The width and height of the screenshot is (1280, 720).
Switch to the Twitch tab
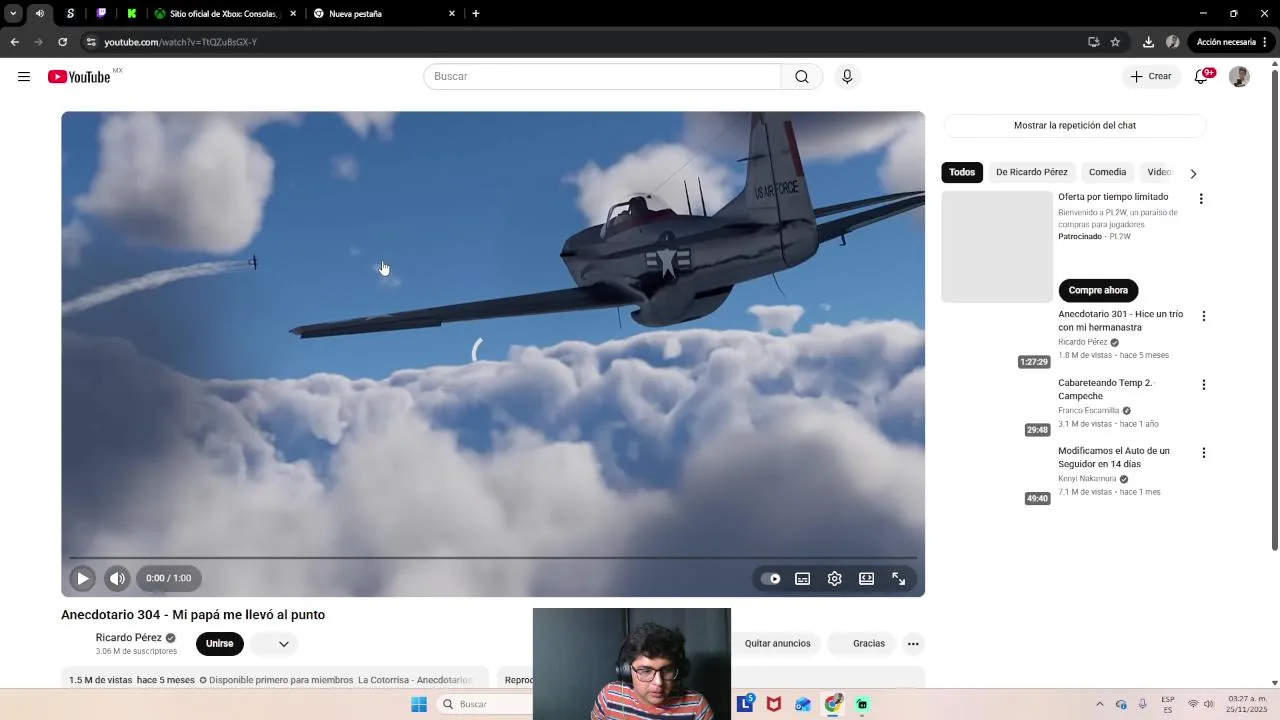[x=101, y=14]
